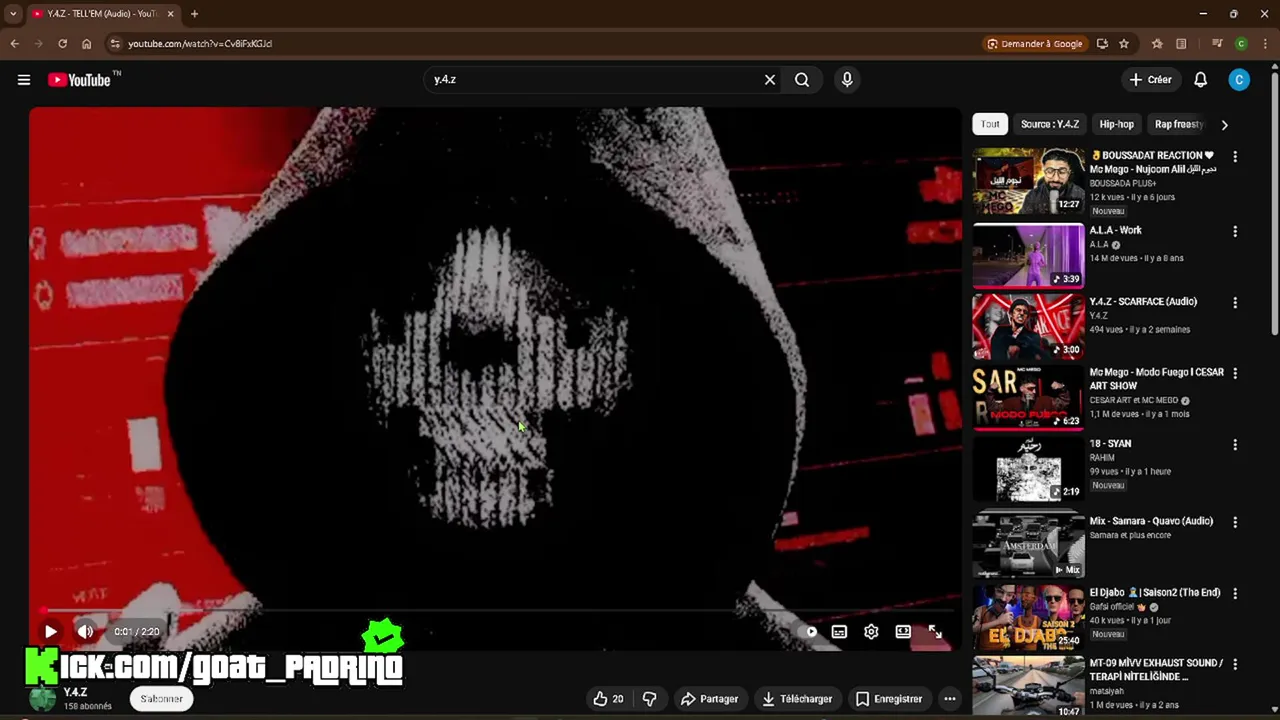Viewport: 1280px width, 720px height.
Task: Select the Rap freestyle filter chip
Action: (x=1180, y=124)
